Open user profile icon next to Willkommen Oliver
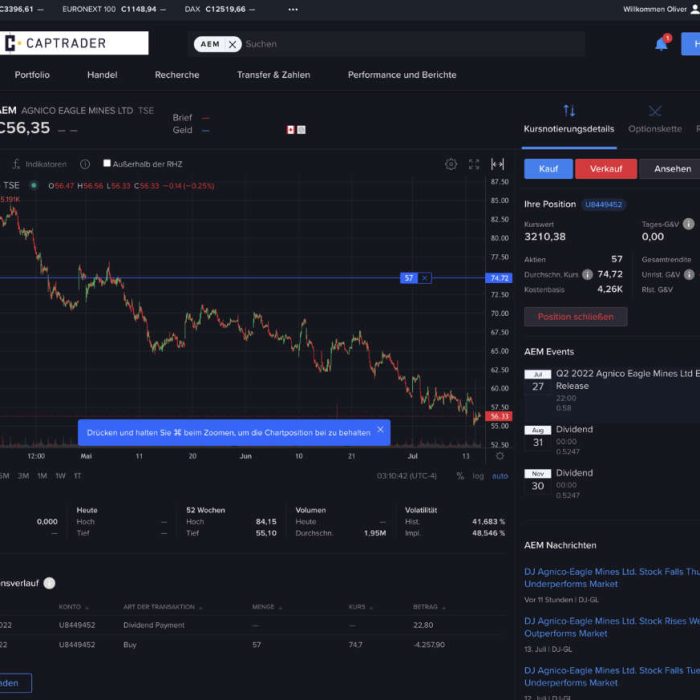Viewport: 700px width, 700px height. (x=696, y=9)
